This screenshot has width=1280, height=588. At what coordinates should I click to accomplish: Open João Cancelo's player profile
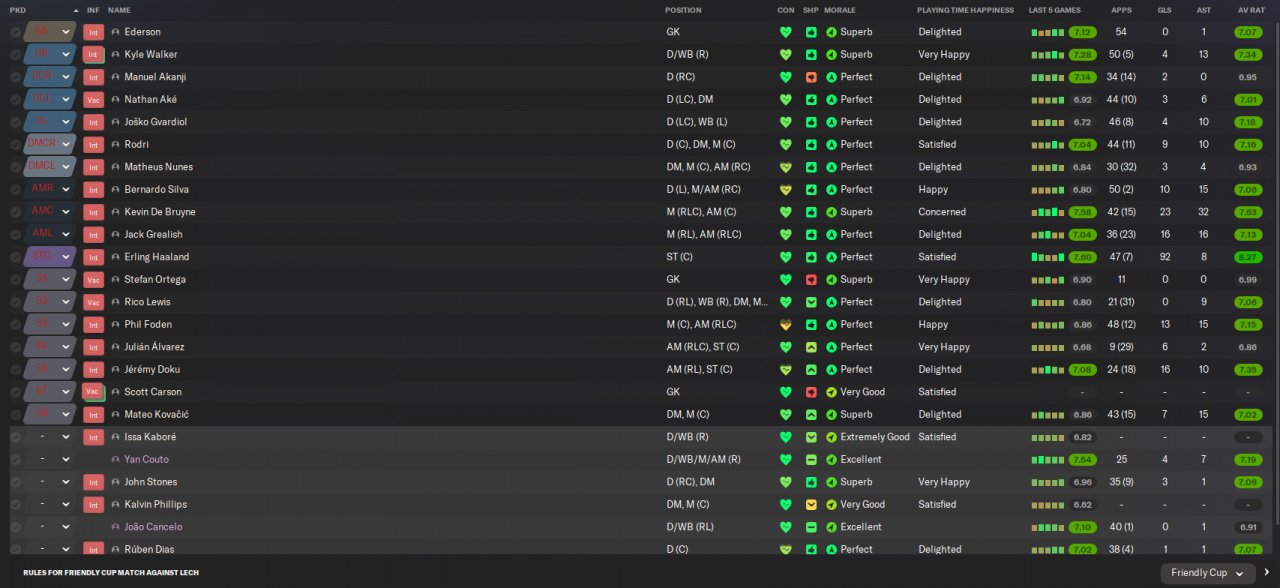(x=153, y=527)
